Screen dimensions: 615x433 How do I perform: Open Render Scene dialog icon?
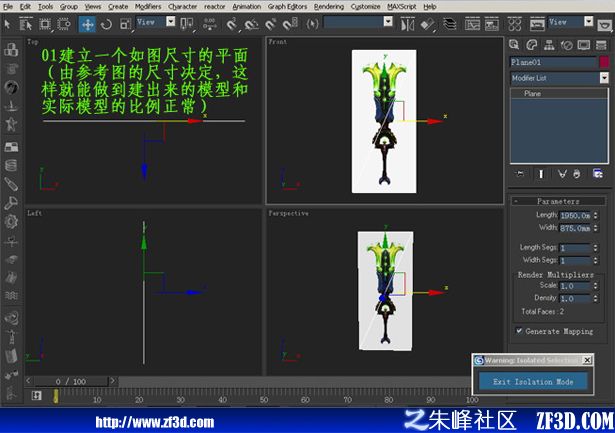[537, 24]
